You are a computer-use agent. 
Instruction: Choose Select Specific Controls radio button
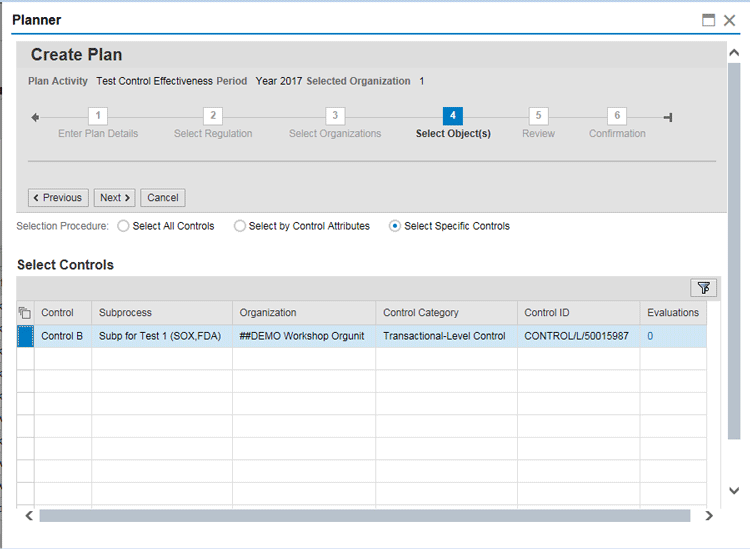tap(395, 226)
